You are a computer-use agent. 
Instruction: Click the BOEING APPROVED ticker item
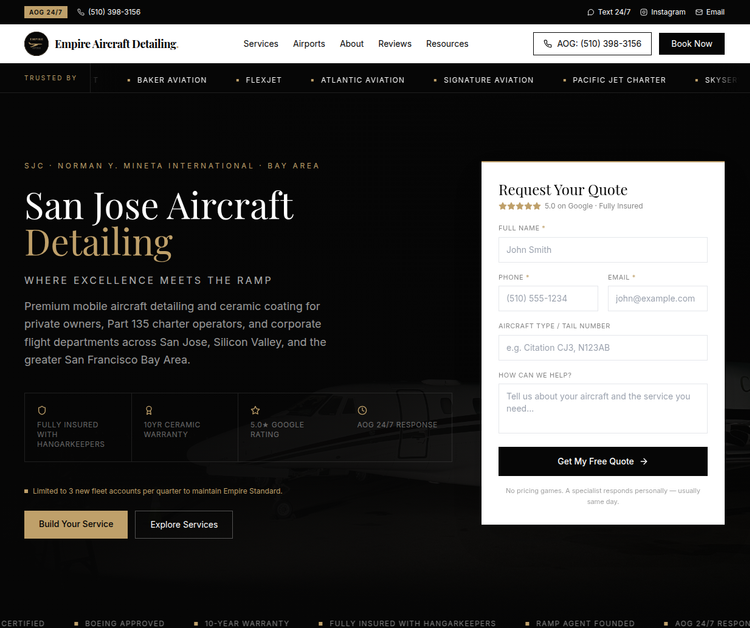(x=124, y=623)
